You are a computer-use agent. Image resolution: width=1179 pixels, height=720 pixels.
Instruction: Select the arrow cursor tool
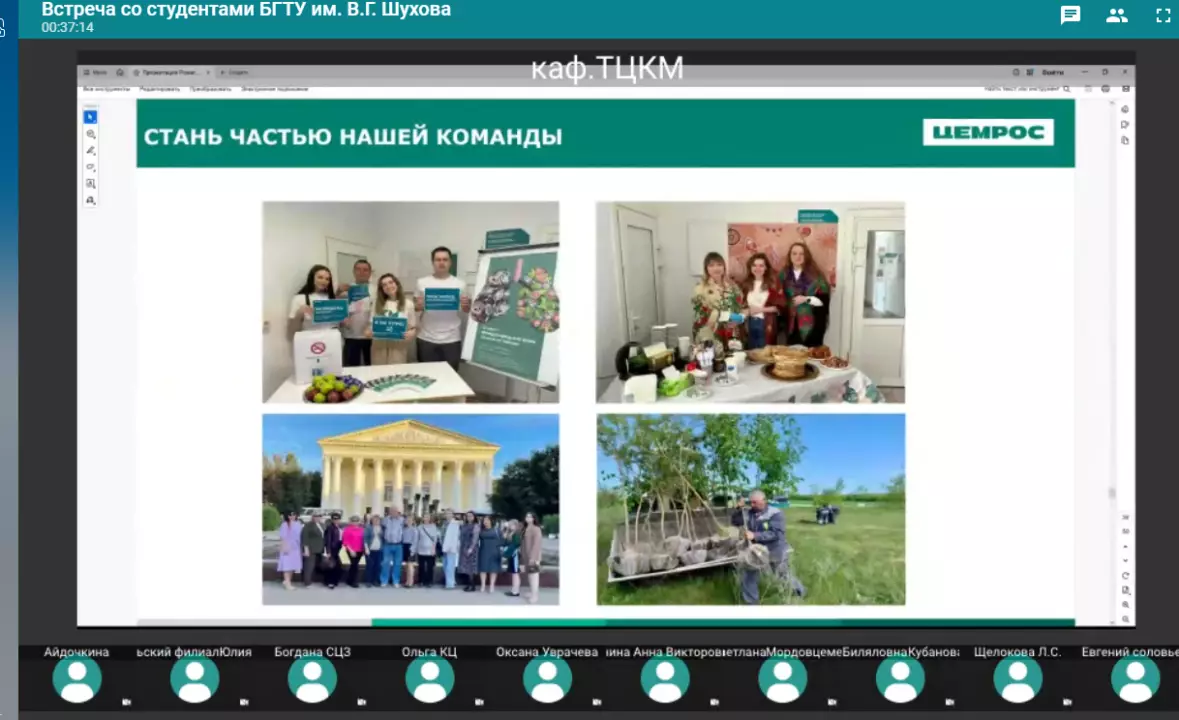90,117
